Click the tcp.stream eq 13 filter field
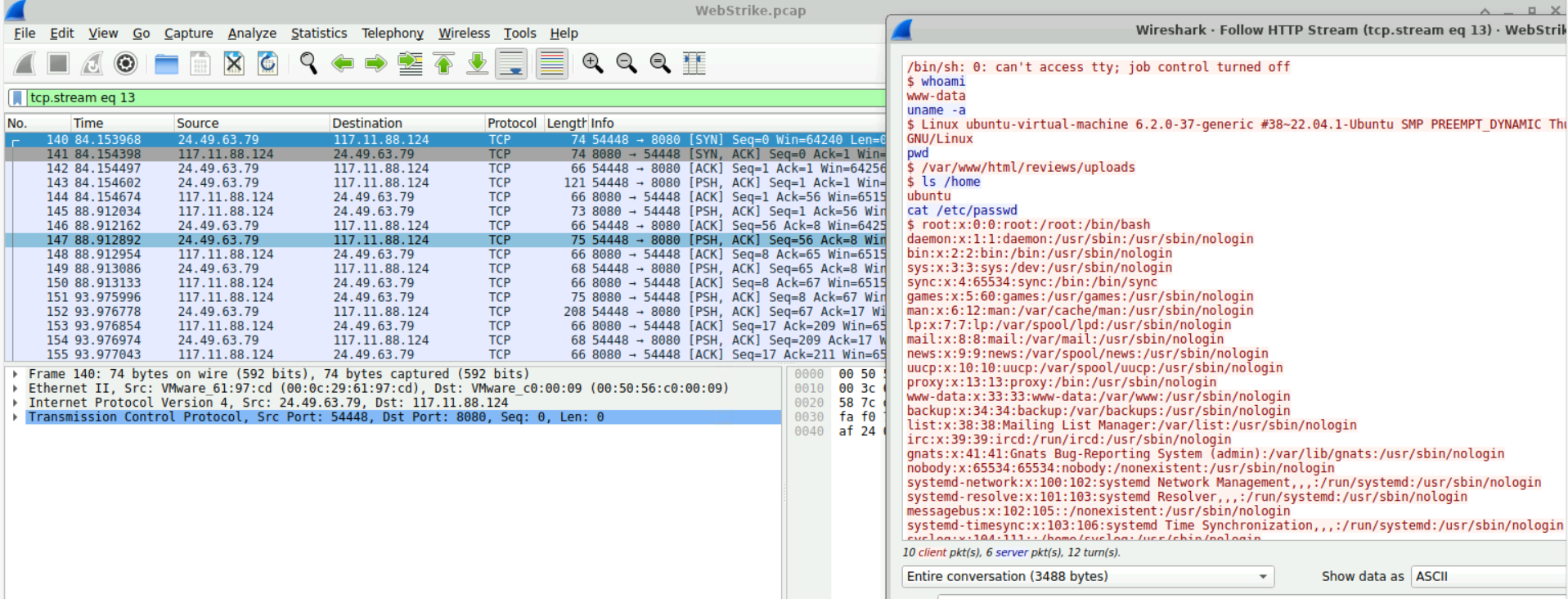Screen dimensions: 1568x599 point(455,98)
